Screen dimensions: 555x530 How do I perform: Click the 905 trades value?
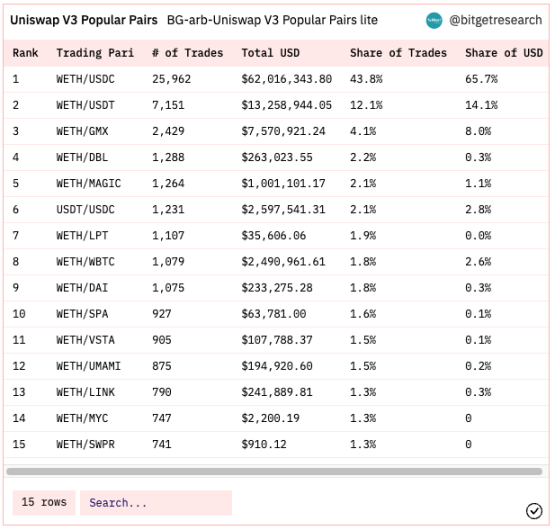coord(162,340)
